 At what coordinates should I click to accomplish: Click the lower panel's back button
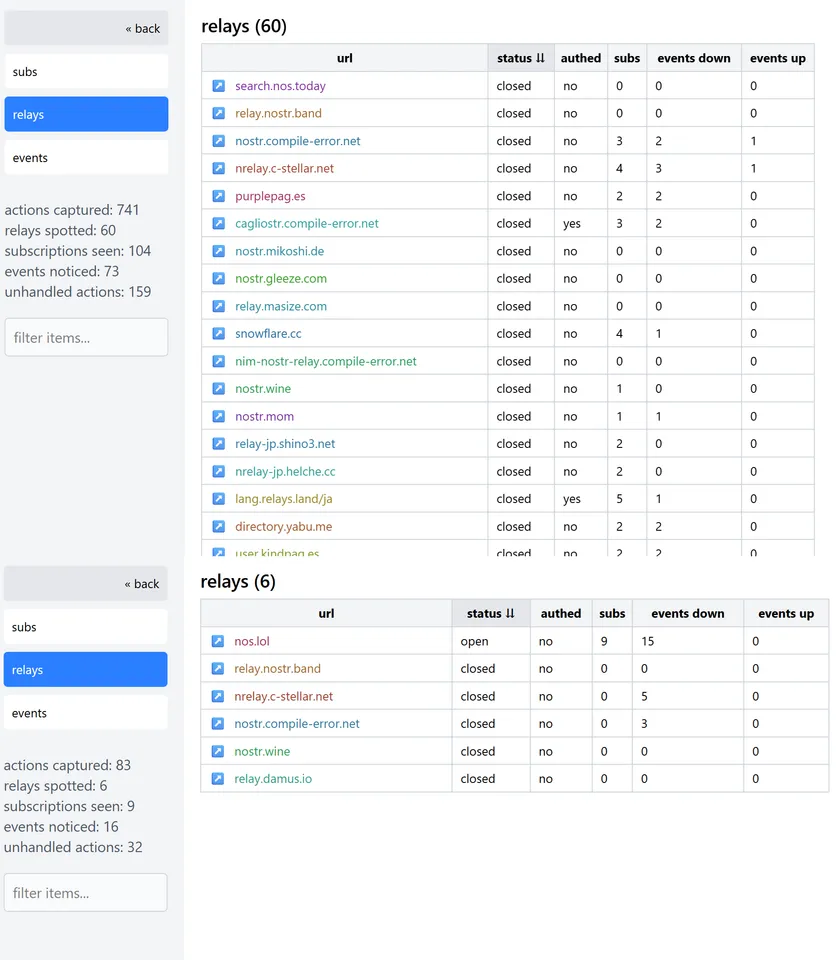click(142, 584)
